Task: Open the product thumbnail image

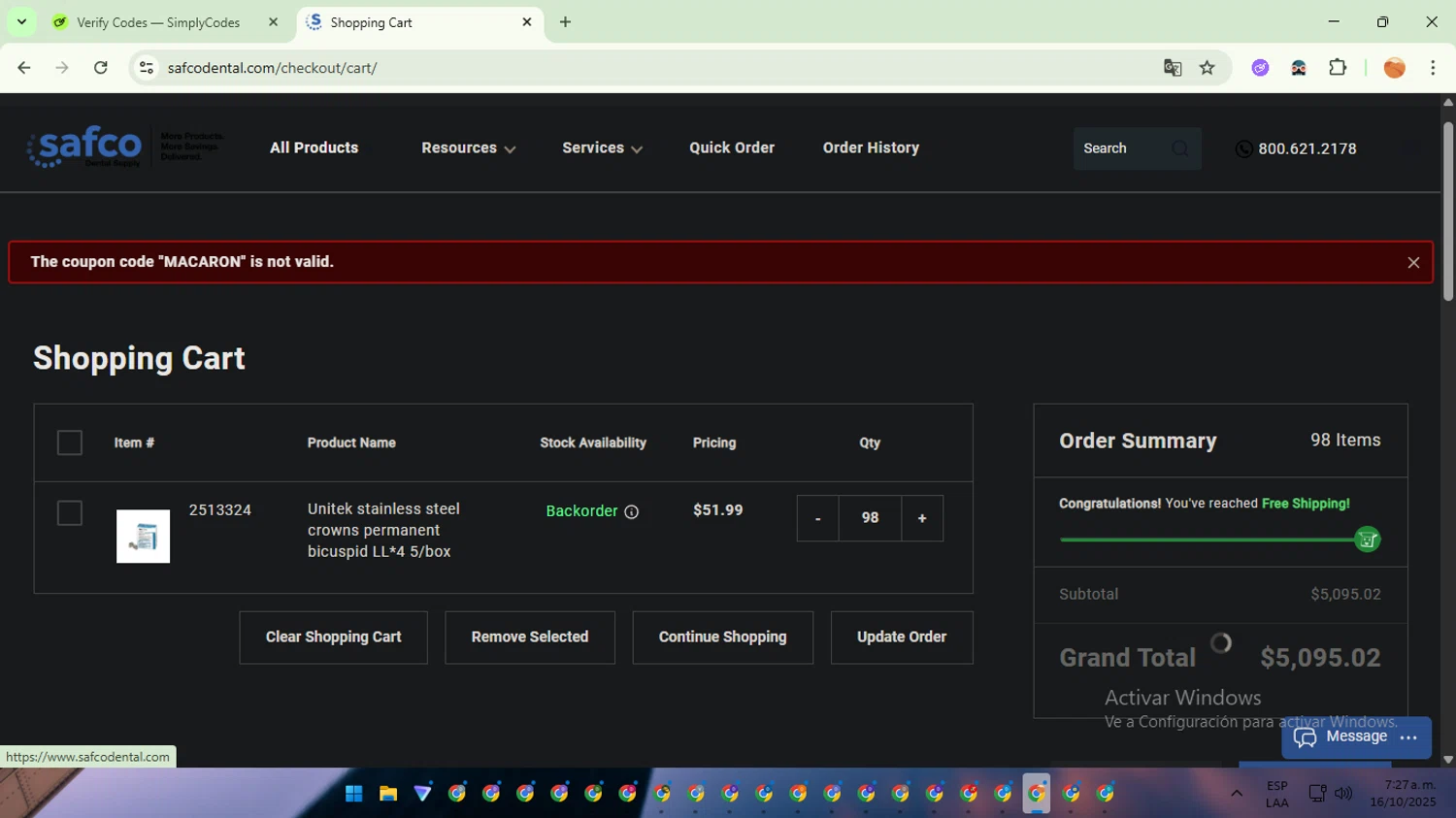Action: [143, 537]
